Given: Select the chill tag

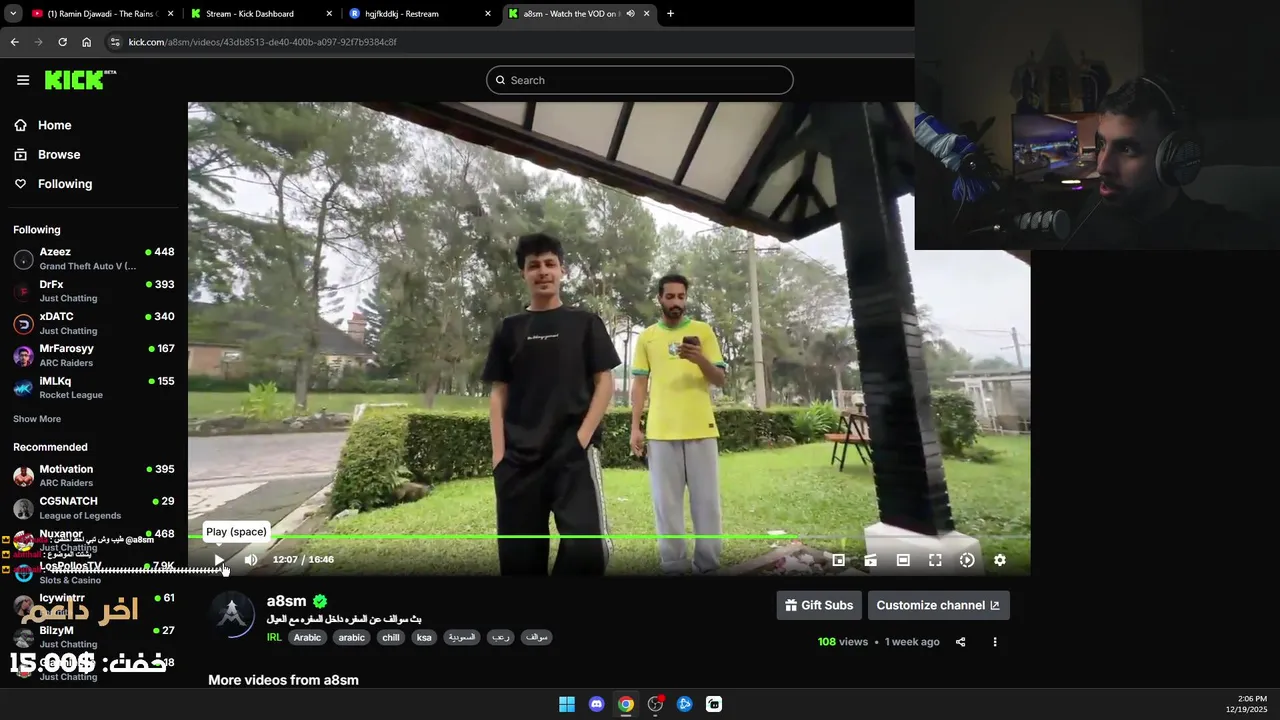Looking at the screenshot, I should 391,637.
